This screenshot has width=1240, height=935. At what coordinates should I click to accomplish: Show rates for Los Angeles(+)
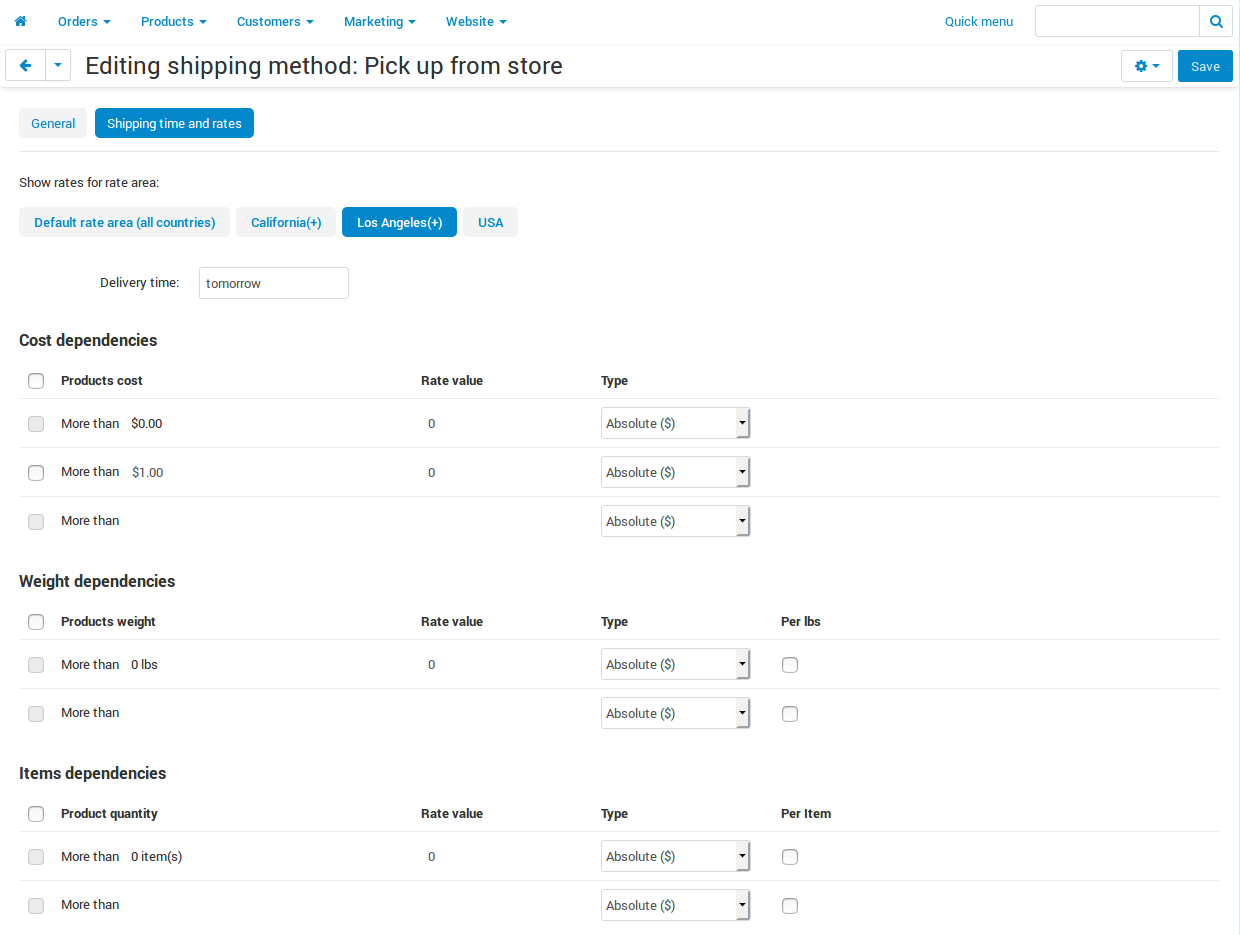[399, 222]
